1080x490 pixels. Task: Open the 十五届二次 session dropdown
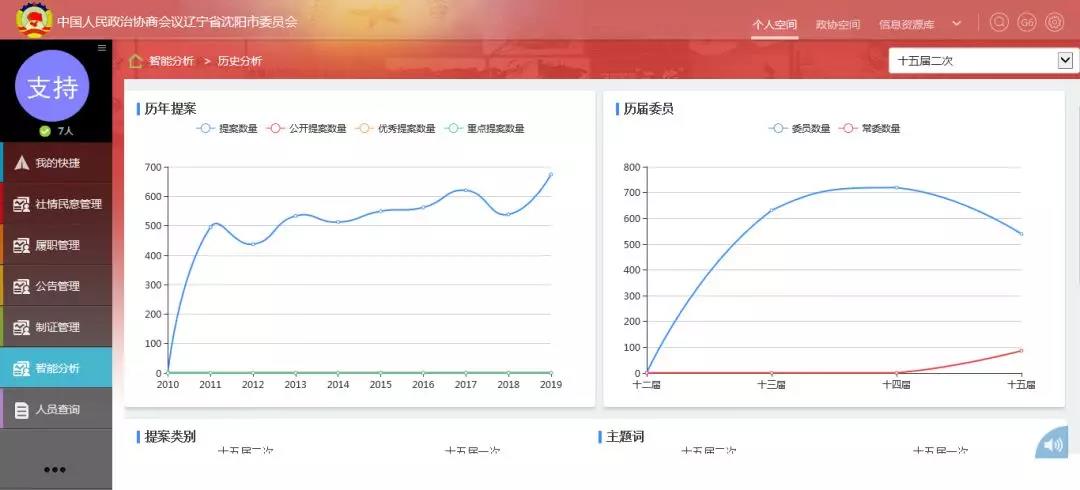tap(981, 61)
